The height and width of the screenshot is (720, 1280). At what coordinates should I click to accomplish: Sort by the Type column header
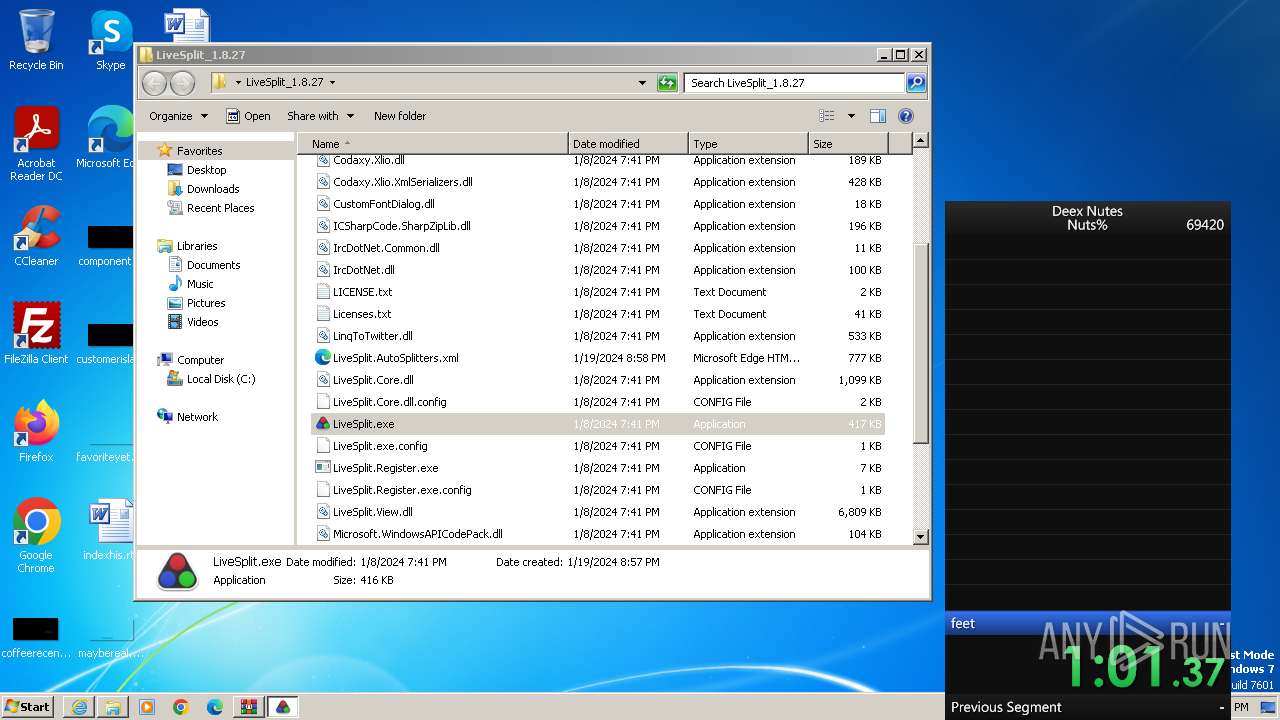[747, 144]
